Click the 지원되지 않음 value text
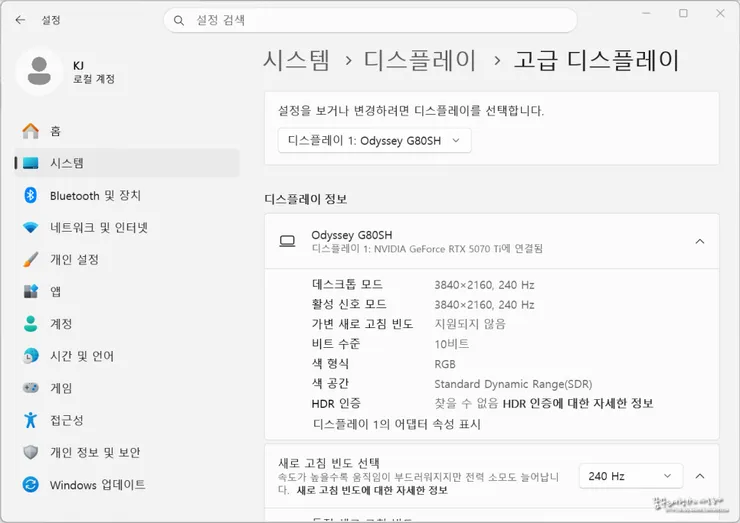Image resolution: width=740 pixels, height=523 pixels. [x=470, y=324]
